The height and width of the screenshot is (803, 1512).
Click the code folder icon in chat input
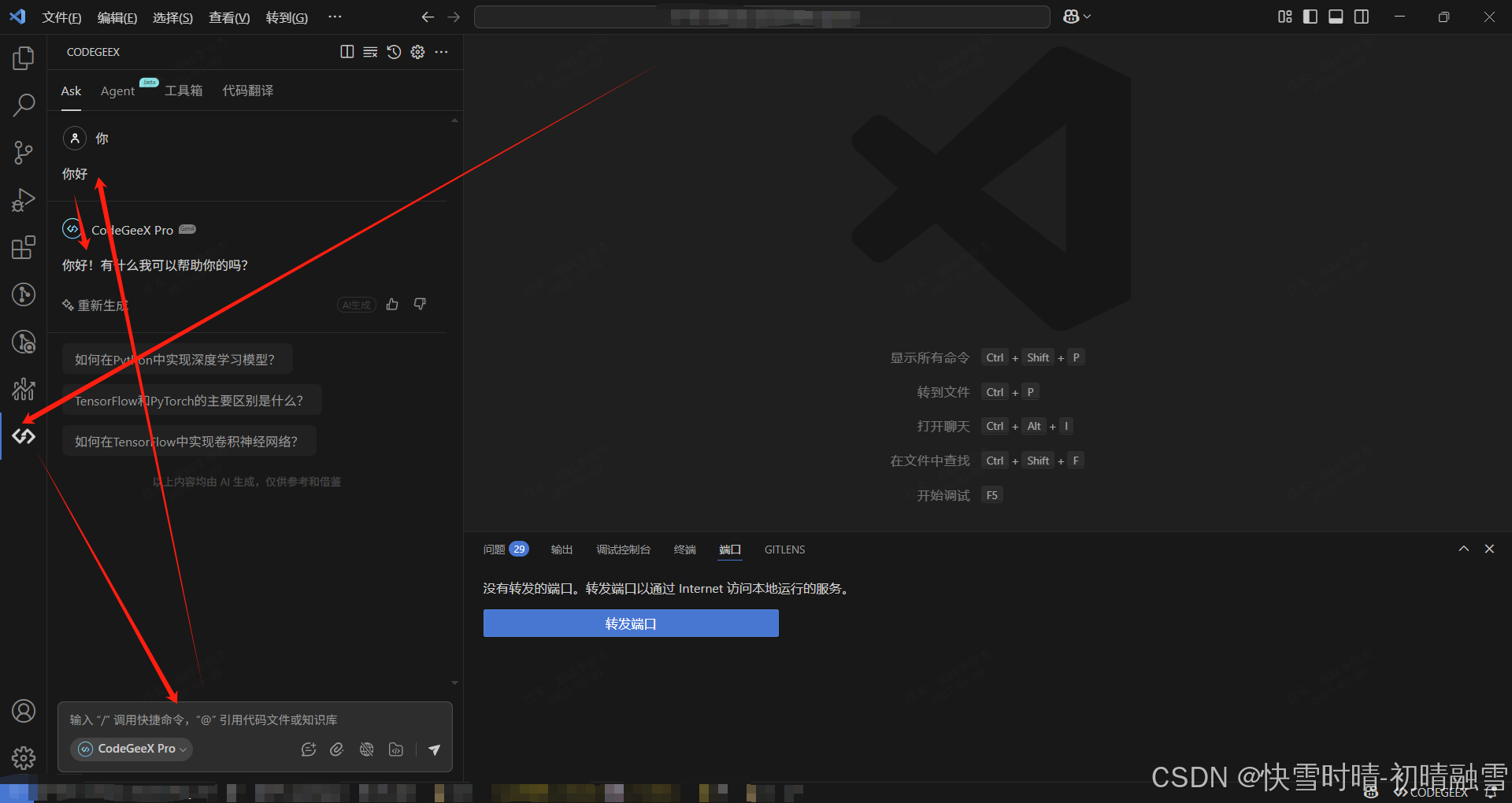pyautogui.click(x=396, y=749)
